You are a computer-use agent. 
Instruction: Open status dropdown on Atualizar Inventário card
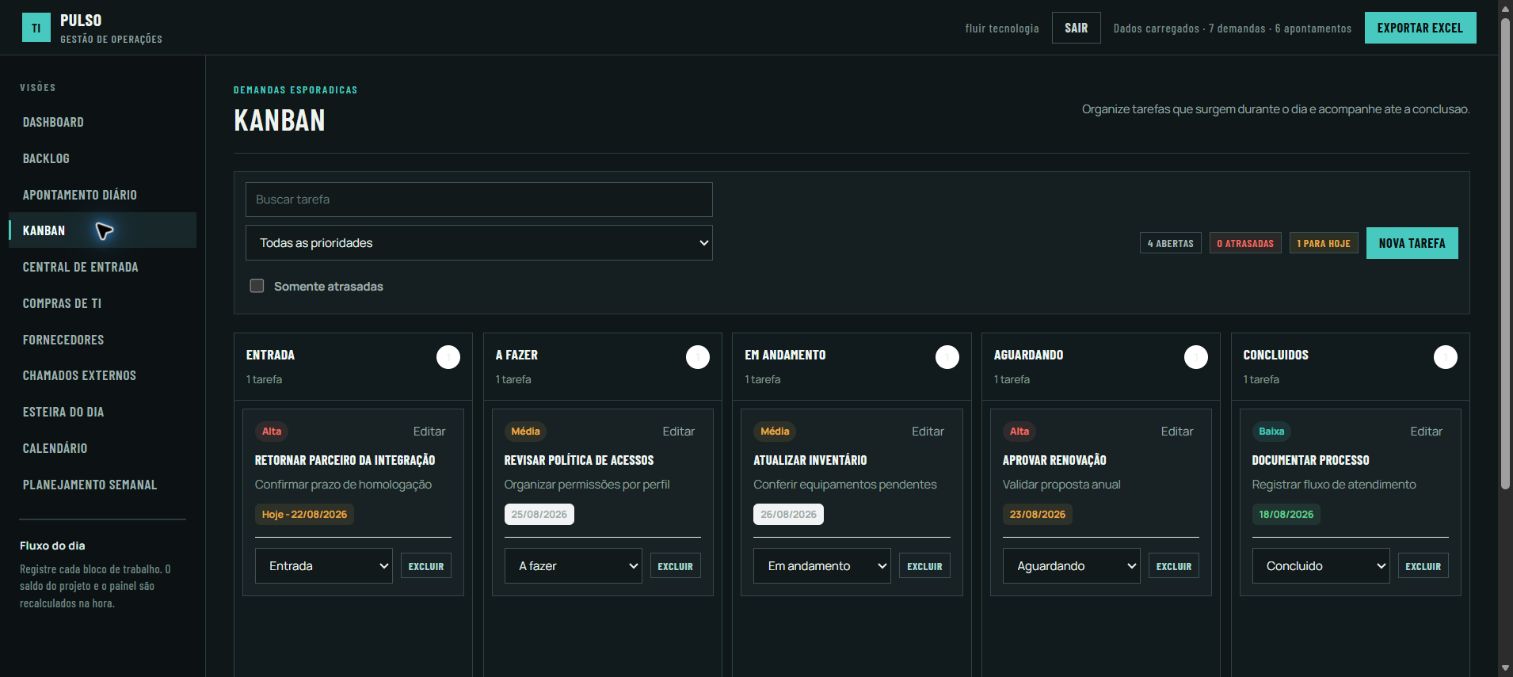click(x=822, y=566)
